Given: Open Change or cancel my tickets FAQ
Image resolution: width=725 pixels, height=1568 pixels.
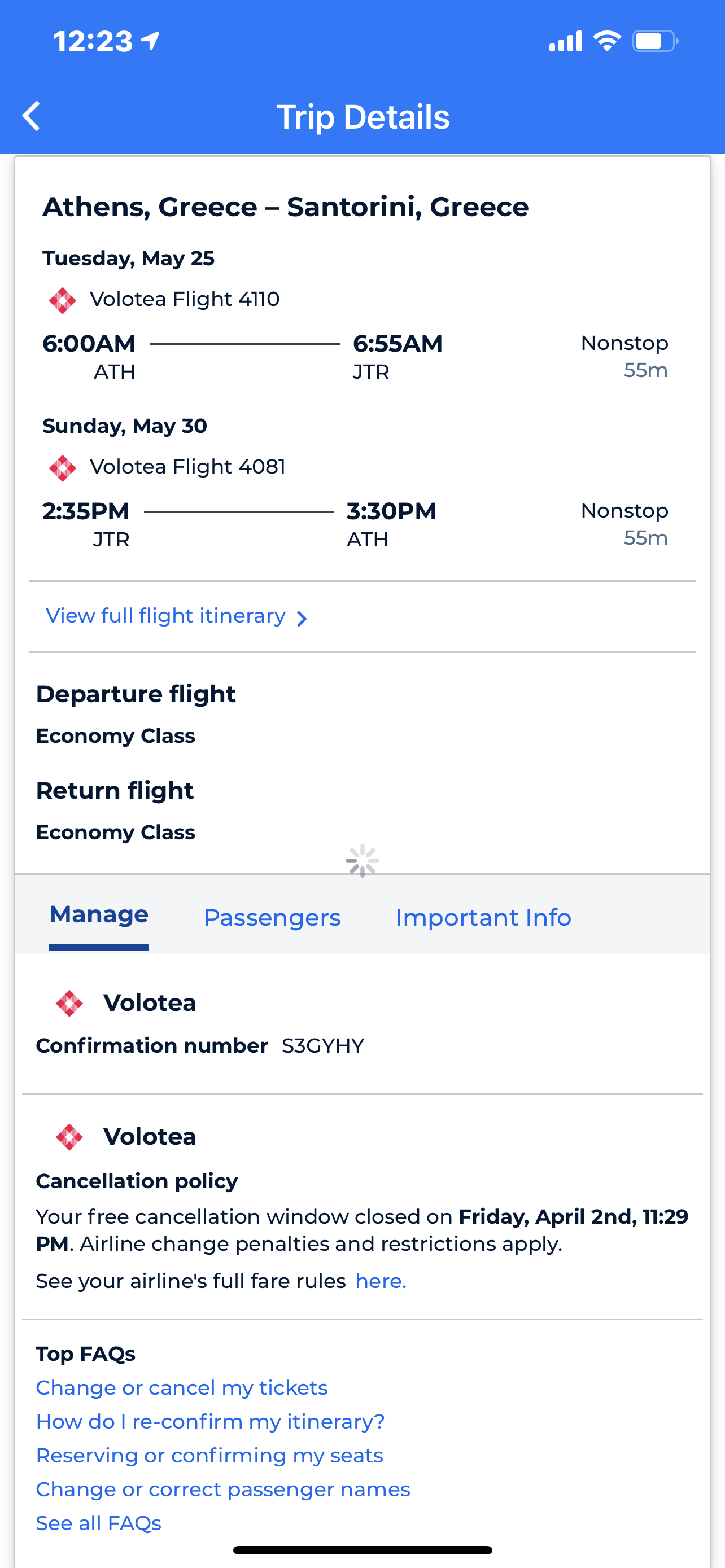Looking at the screenshot, I should pos(181,1388).
